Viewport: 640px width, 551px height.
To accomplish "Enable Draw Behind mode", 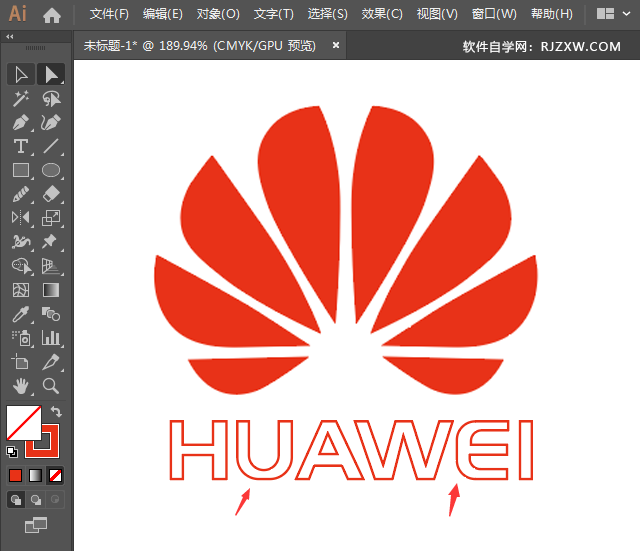I will point(36,500).
